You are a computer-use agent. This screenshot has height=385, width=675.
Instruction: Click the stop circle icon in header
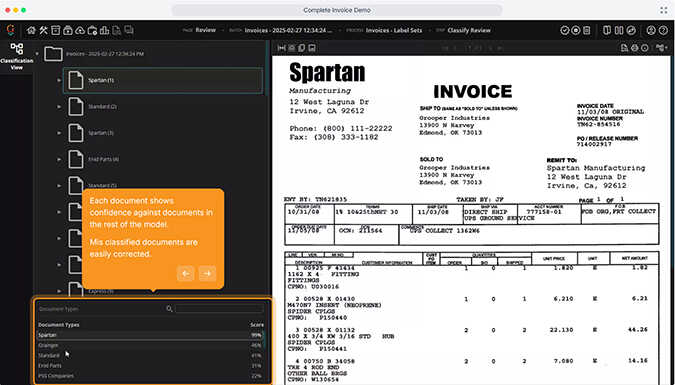coord(576,31)
